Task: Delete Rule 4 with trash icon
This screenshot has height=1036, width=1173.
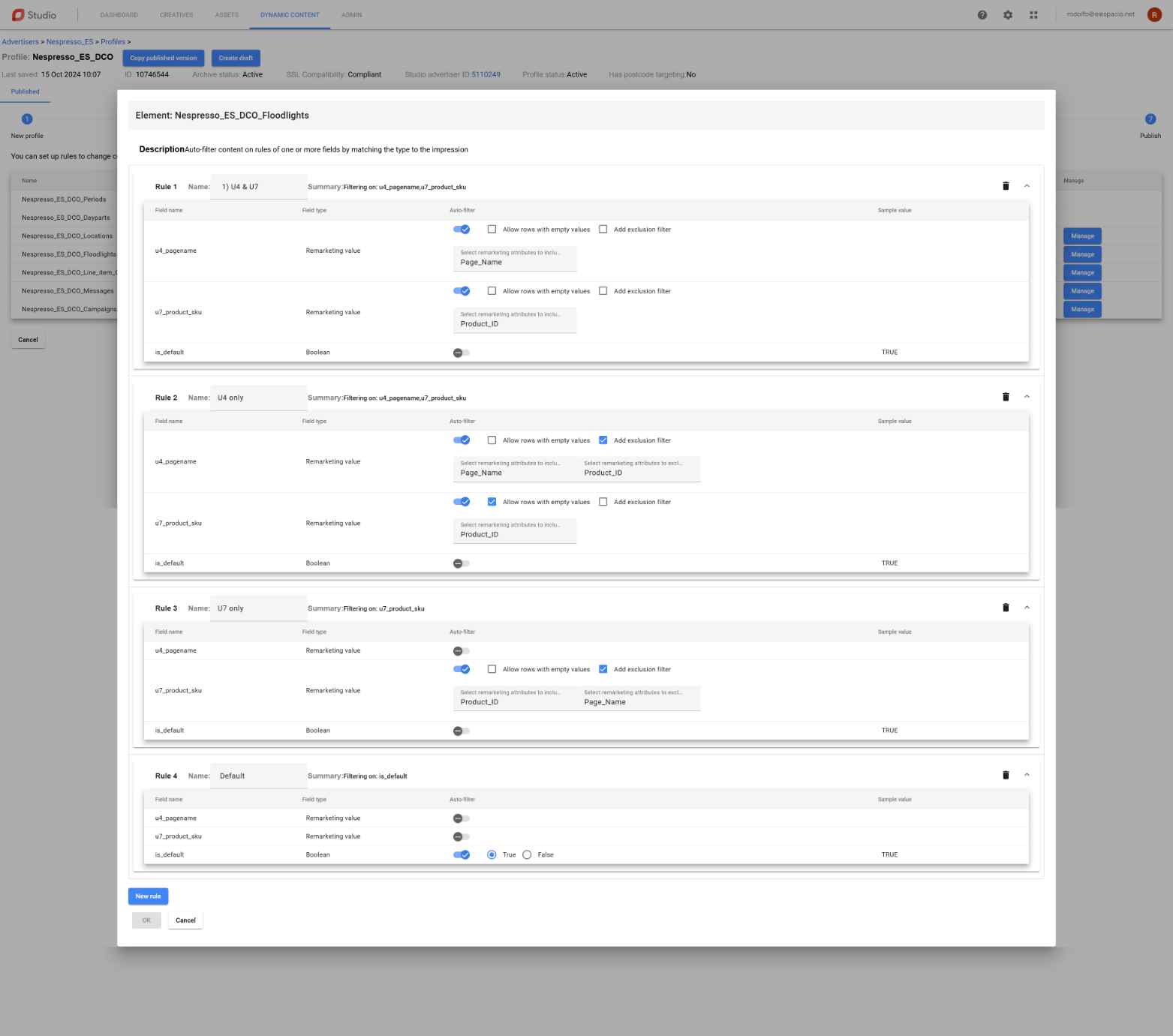Action: 1006,775
